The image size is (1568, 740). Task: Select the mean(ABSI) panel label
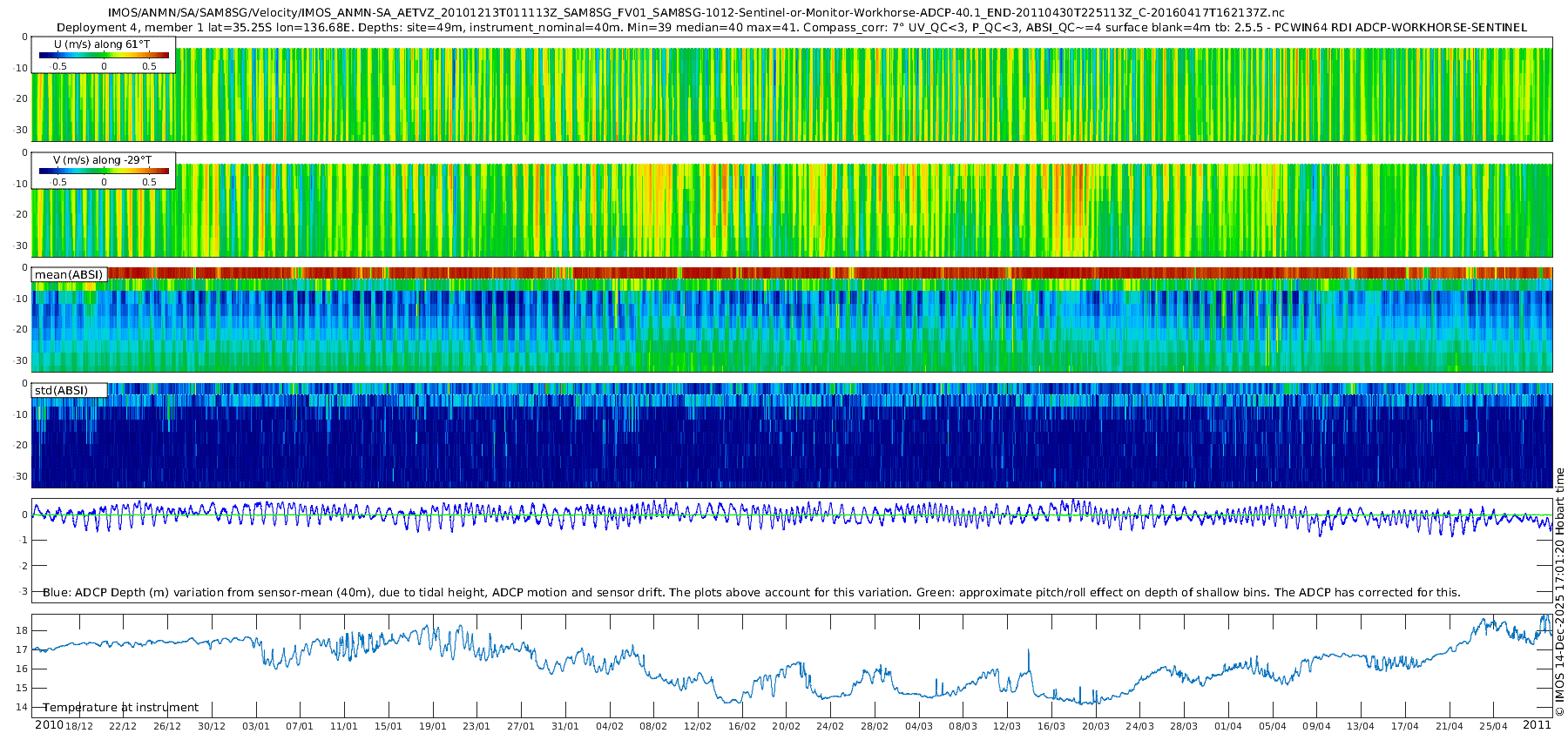point(69,275)
